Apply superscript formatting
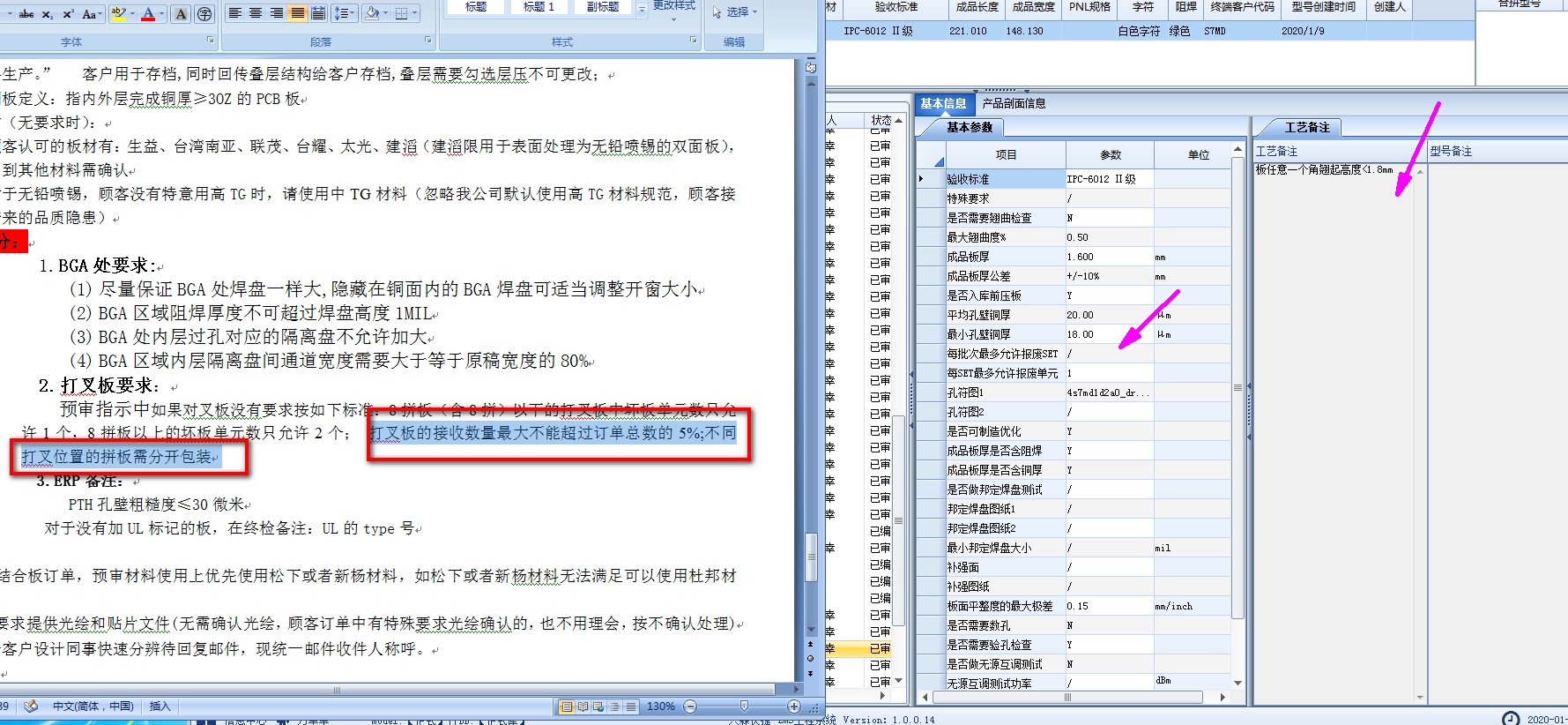This screenshot has width=1568, height=725. tap(67, 14)
